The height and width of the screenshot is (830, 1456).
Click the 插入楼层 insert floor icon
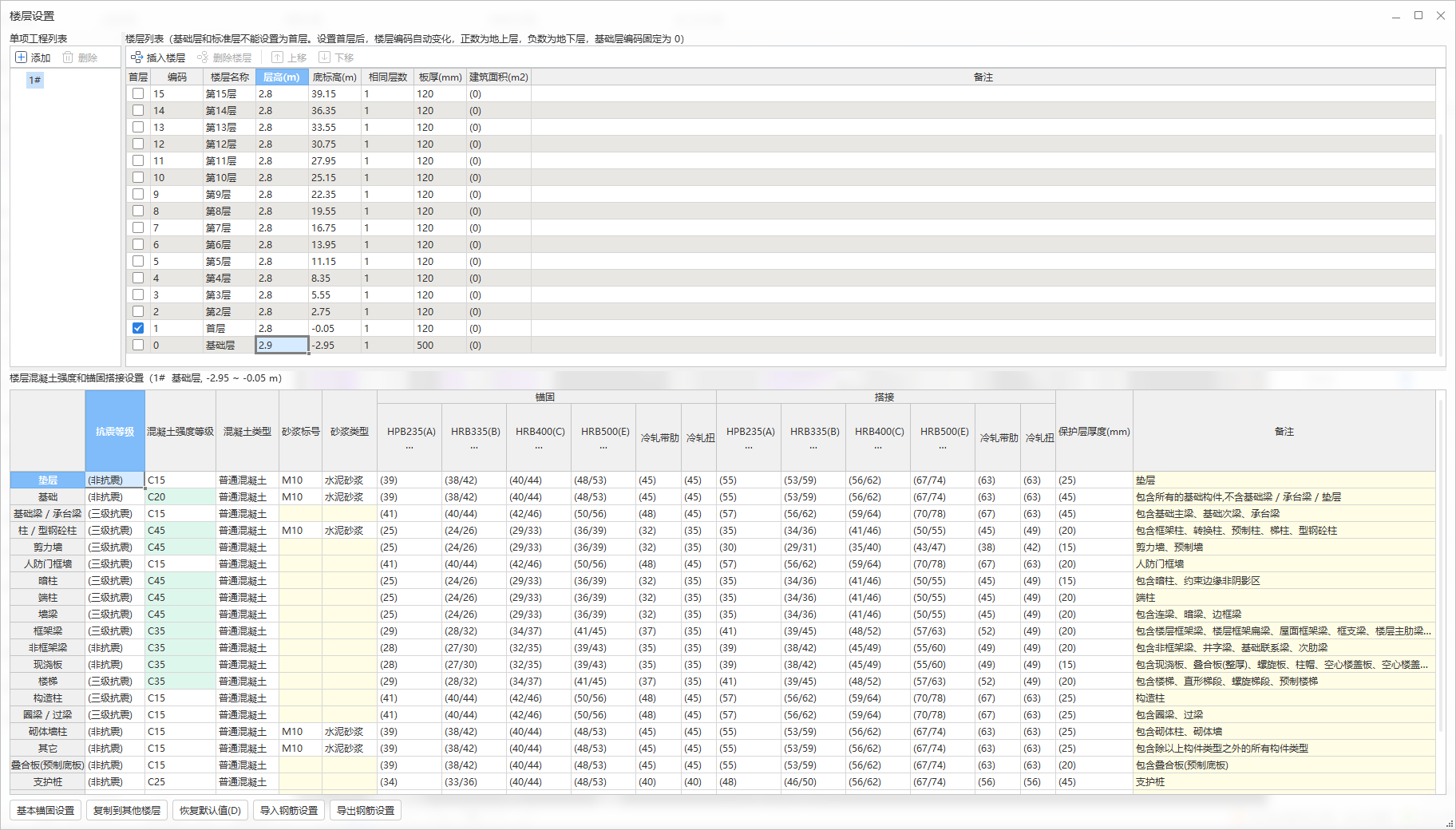[x=137, y=57]
